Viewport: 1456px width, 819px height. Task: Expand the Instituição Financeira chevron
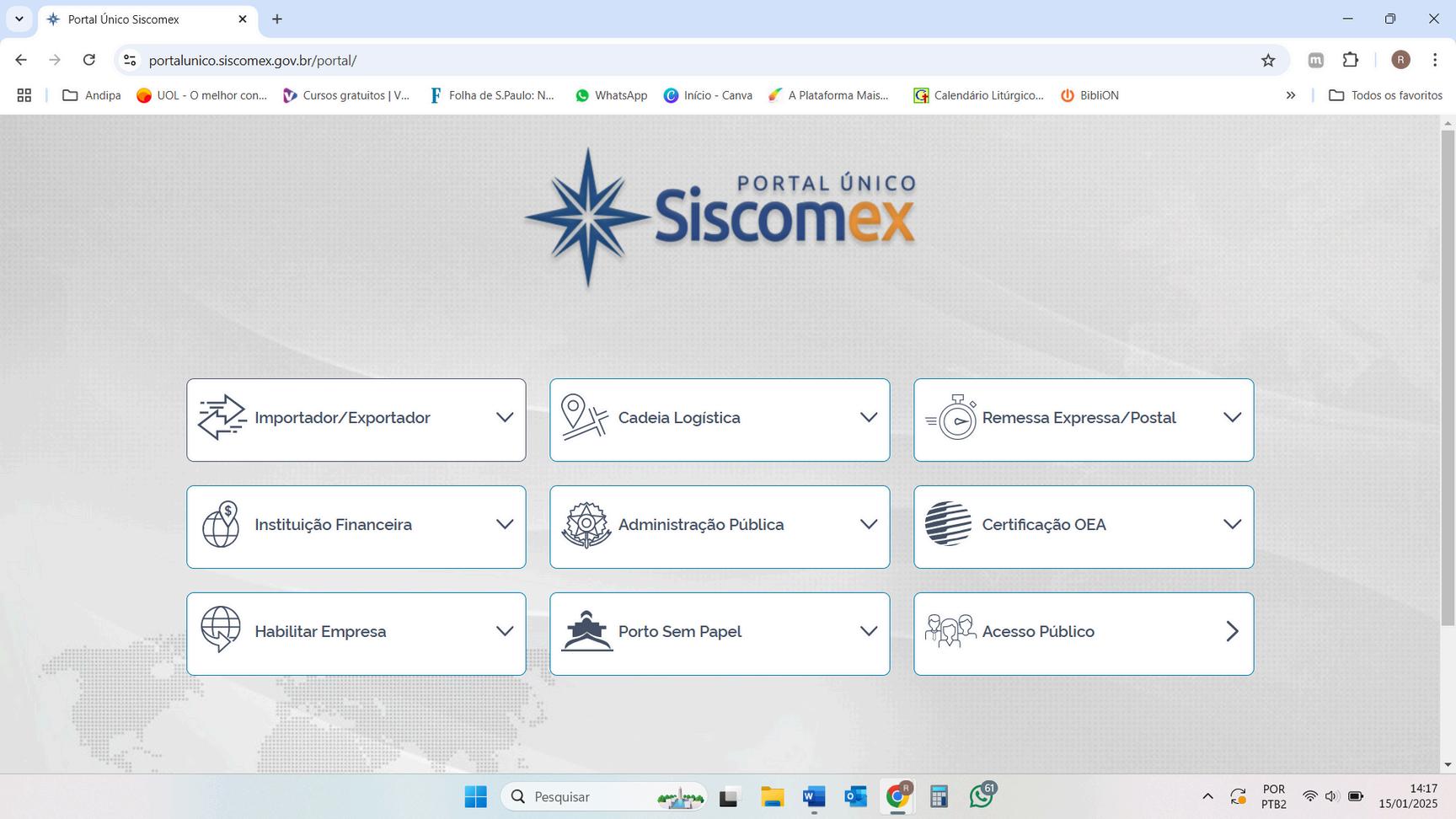point(505,524)
